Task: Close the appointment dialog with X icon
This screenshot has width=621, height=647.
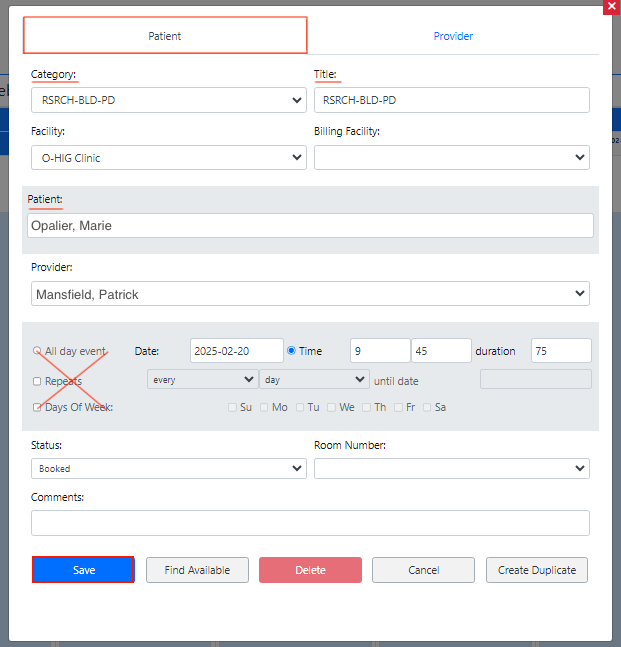Action: click(x=611, y=6)
